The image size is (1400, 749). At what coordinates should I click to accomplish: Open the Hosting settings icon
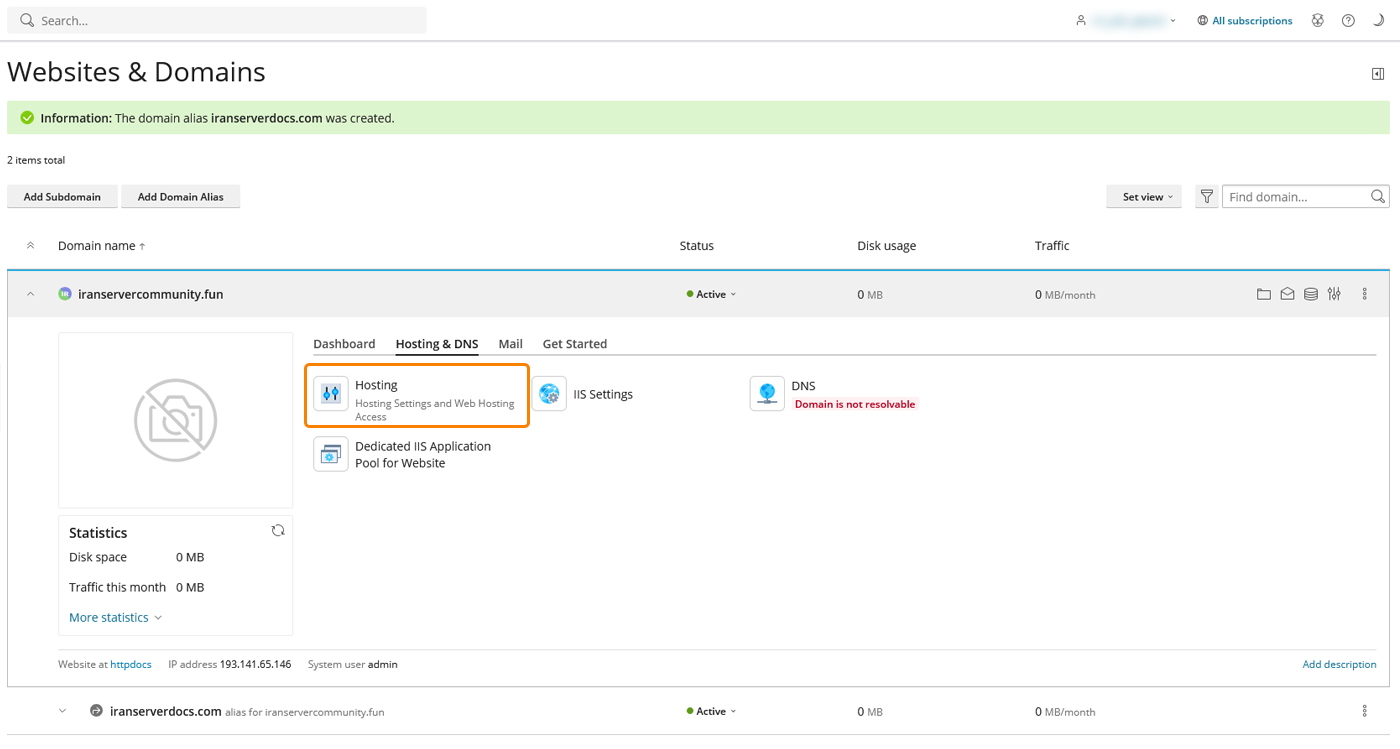click(x=331, y=394)
